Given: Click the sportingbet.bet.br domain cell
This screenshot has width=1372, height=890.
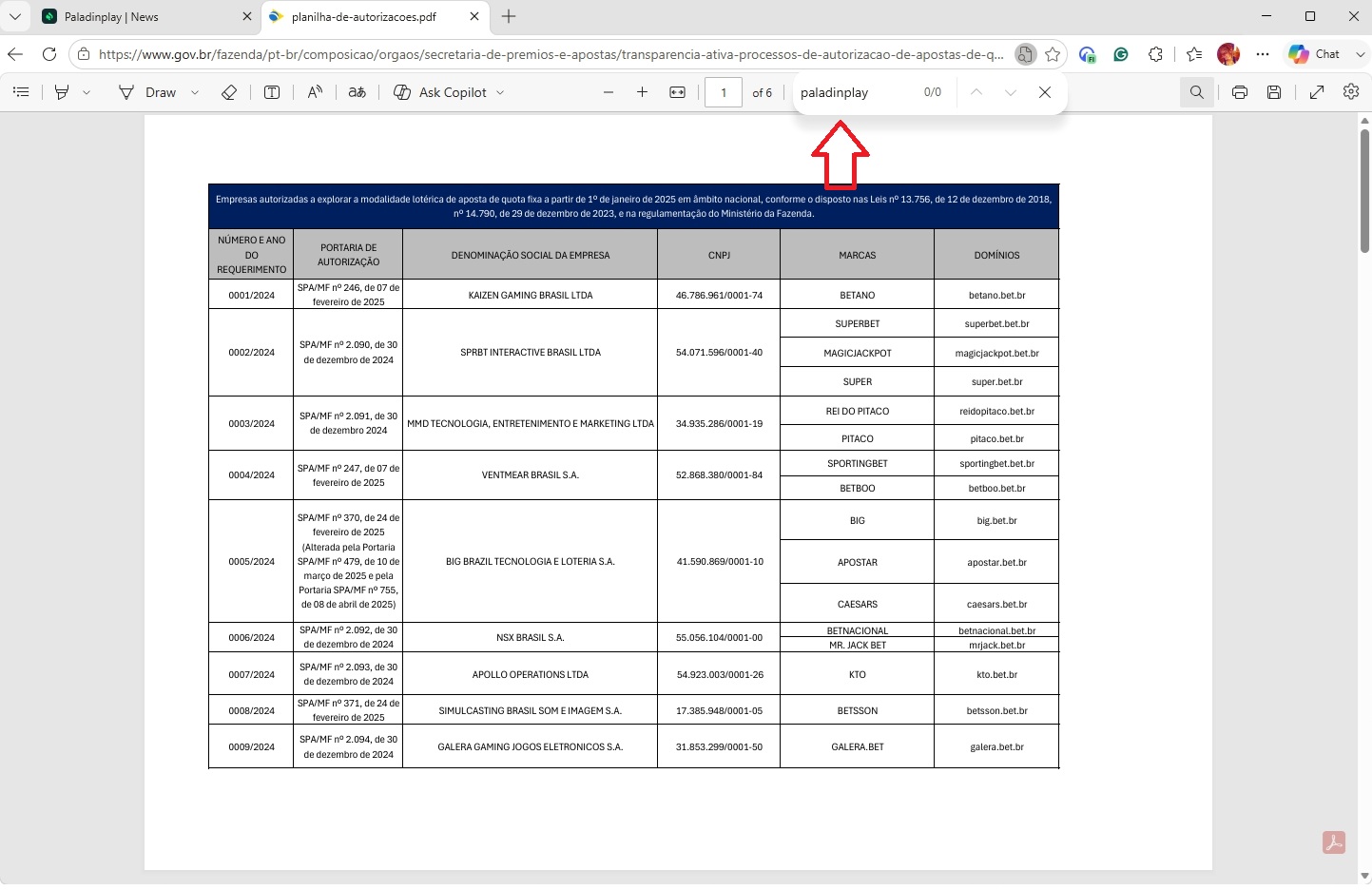Looking at the screenshot, I should coord(996,463).
